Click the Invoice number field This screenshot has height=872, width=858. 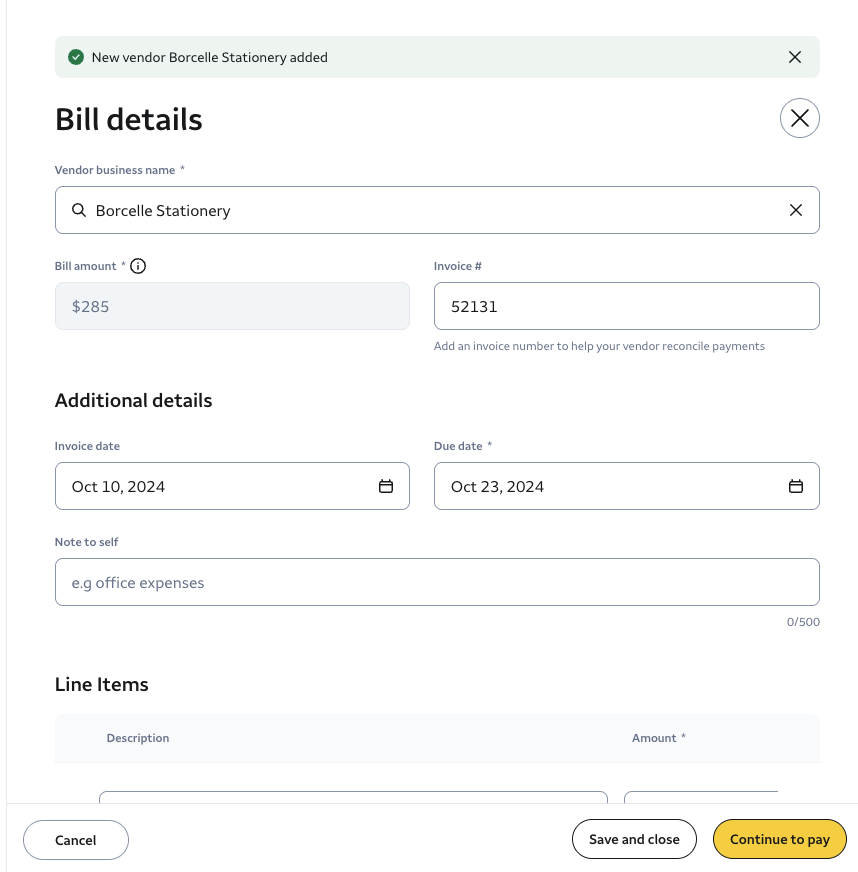626,306
